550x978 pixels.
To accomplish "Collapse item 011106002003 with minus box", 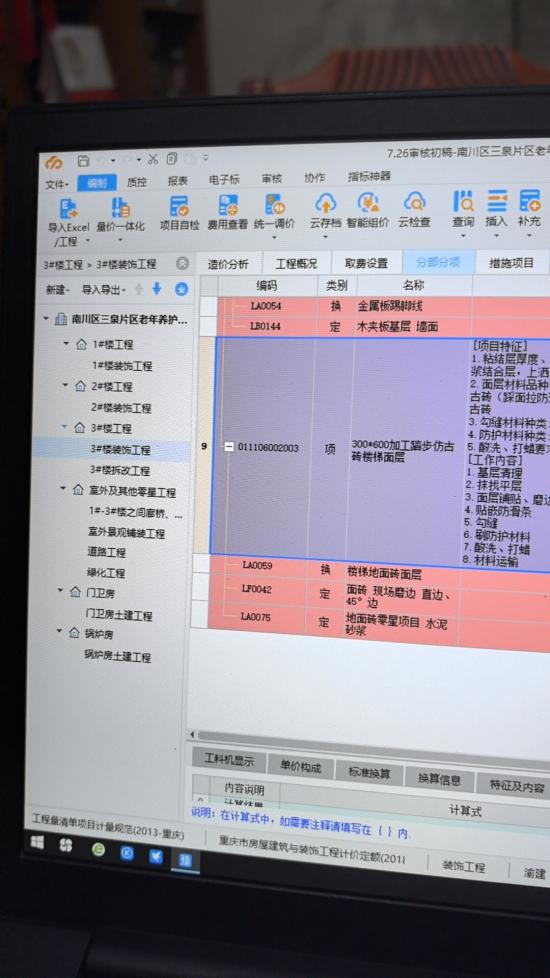I will click(x=229, y=447).
